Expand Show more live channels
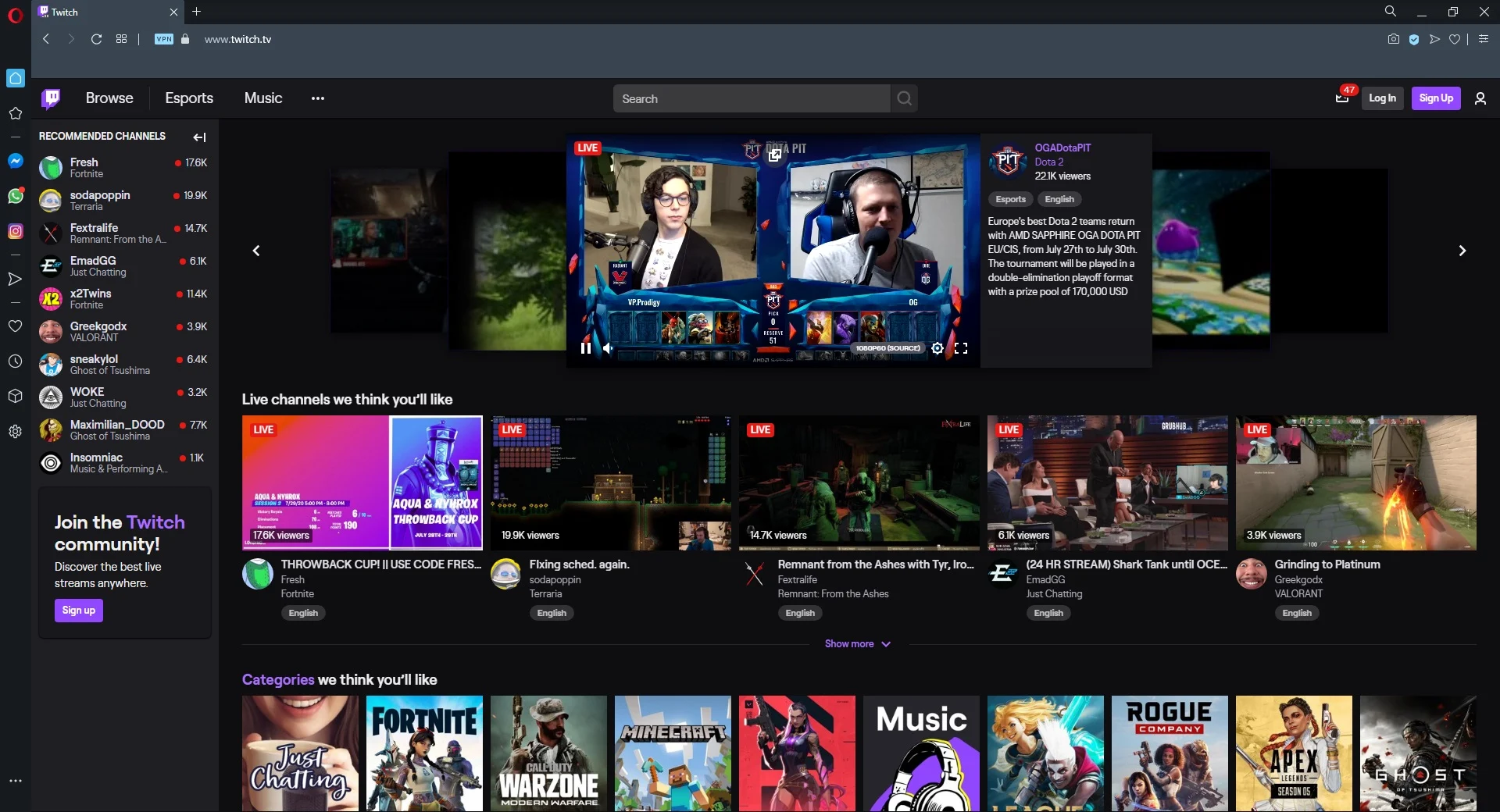The image size is (1500, 812). click(857, 644)
